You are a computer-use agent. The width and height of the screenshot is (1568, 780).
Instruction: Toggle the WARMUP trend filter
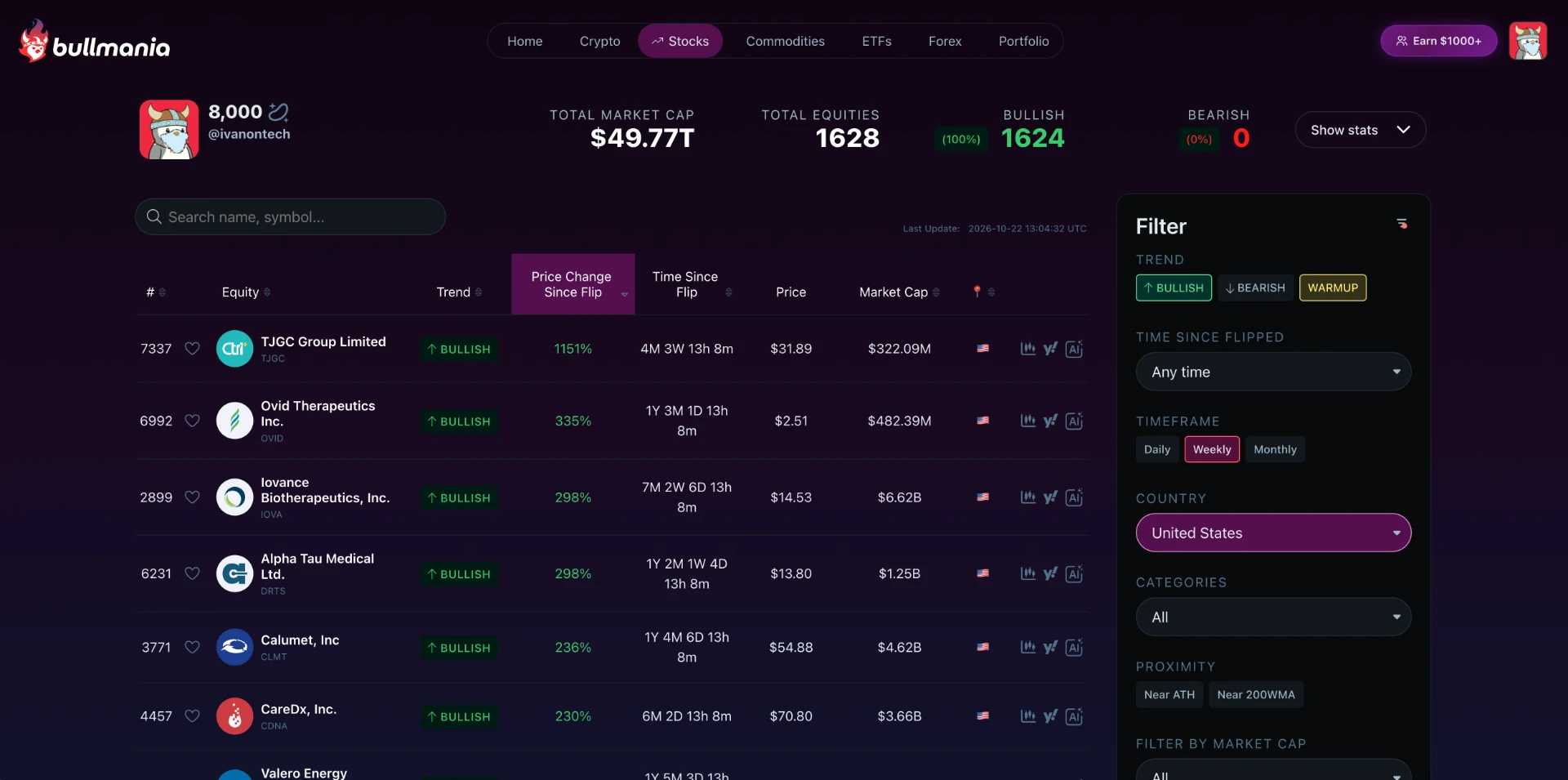[1333, 287]
